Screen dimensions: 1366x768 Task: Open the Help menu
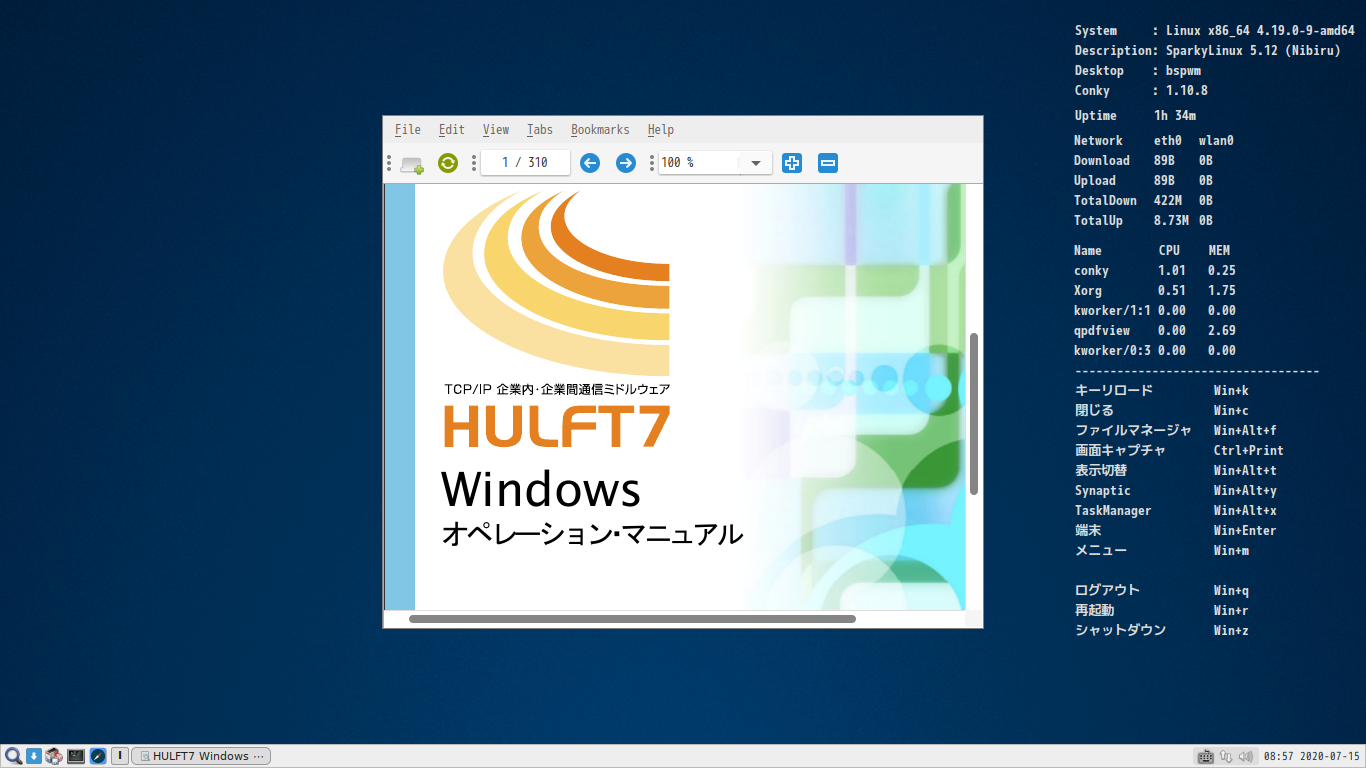point(661,130)
